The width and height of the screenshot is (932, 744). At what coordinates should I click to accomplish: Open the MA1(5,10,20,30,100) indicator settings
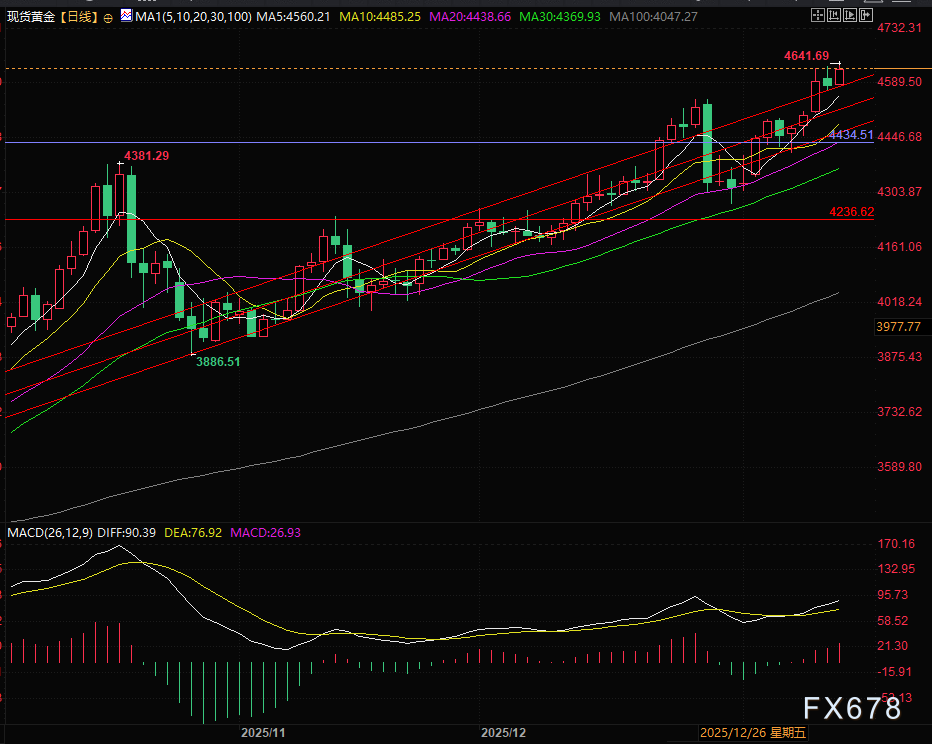192,17
